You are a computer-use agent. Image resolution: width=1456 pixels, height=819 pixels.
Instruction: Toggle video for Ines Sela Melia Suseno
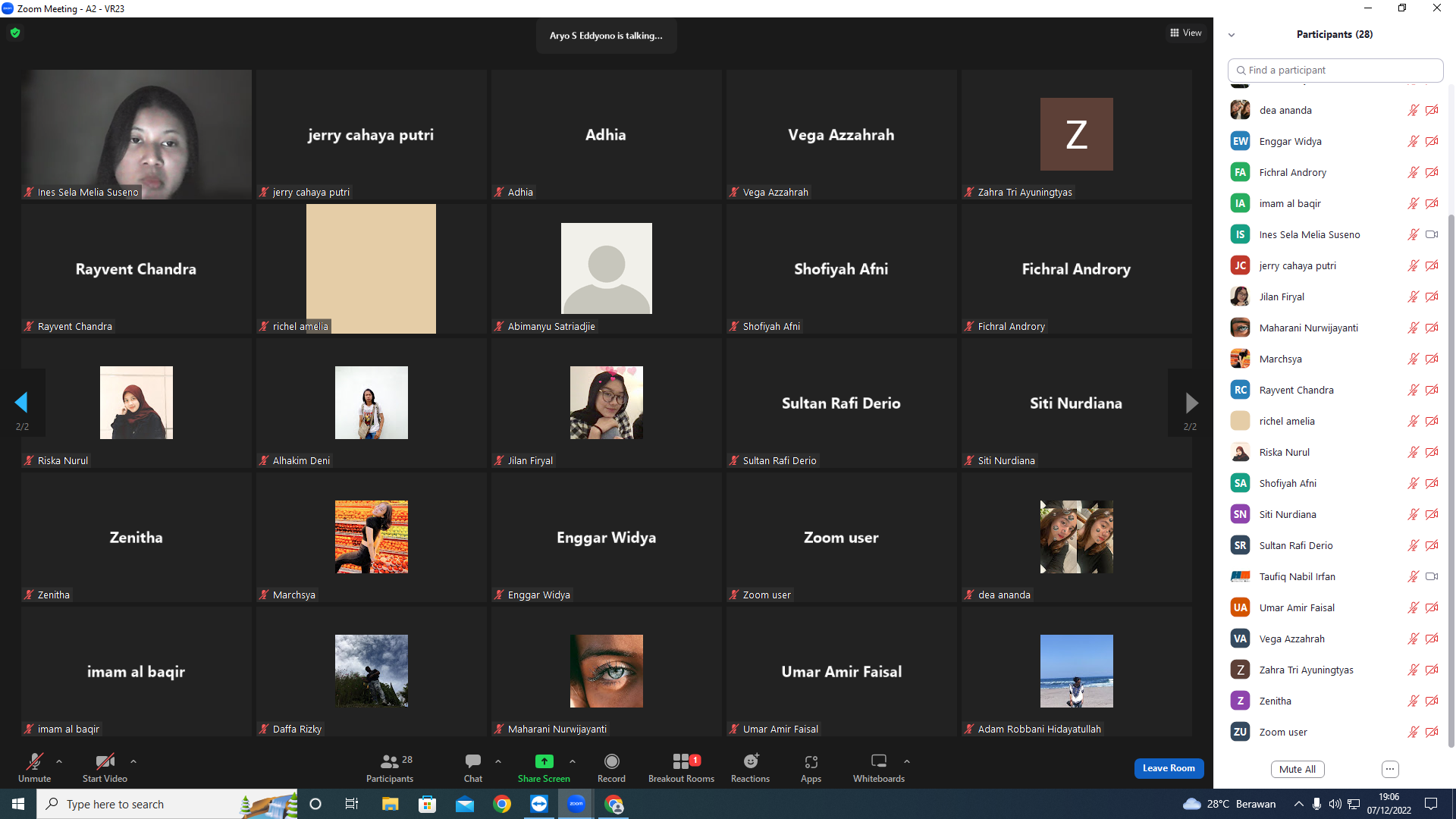click(1432, 234)
